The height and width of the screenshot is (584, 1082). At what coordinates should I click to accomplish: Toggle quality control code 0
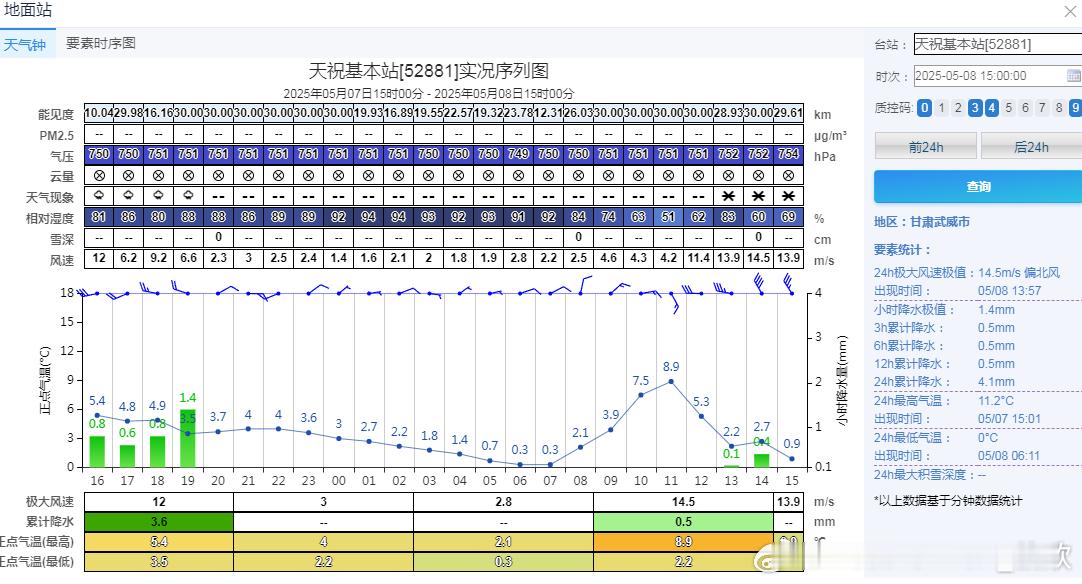coord(925,108)
